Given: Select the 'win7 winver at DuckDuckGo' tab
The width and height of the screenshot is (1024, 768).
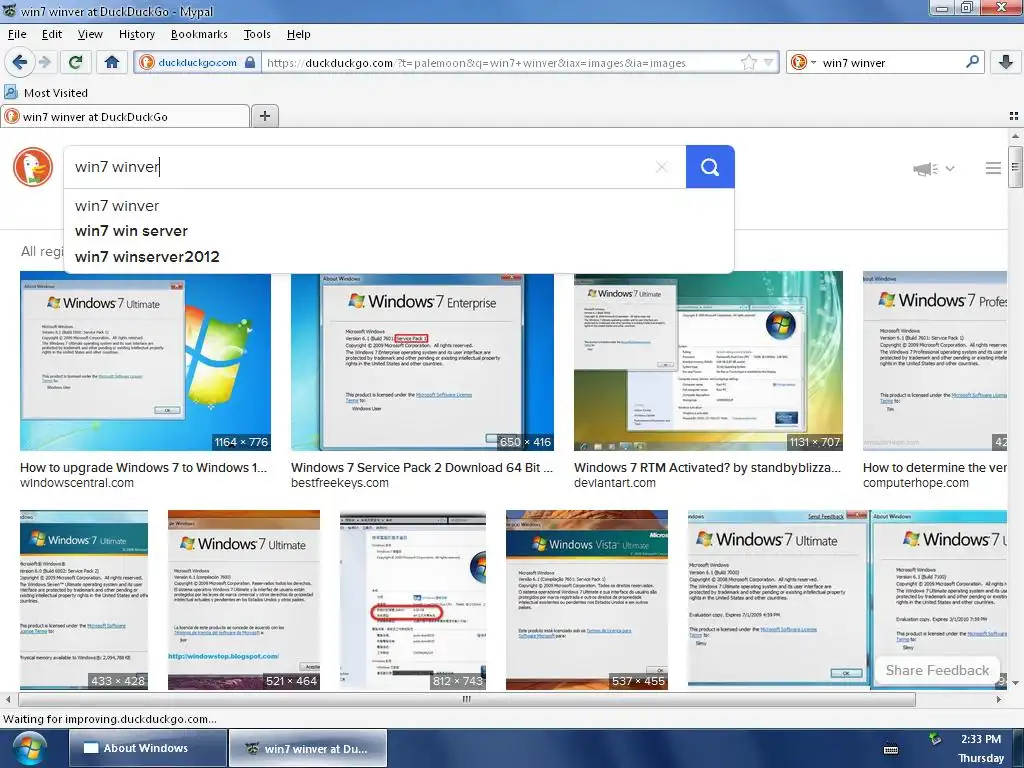Looking at the screenshot, I should click(125, 116).
